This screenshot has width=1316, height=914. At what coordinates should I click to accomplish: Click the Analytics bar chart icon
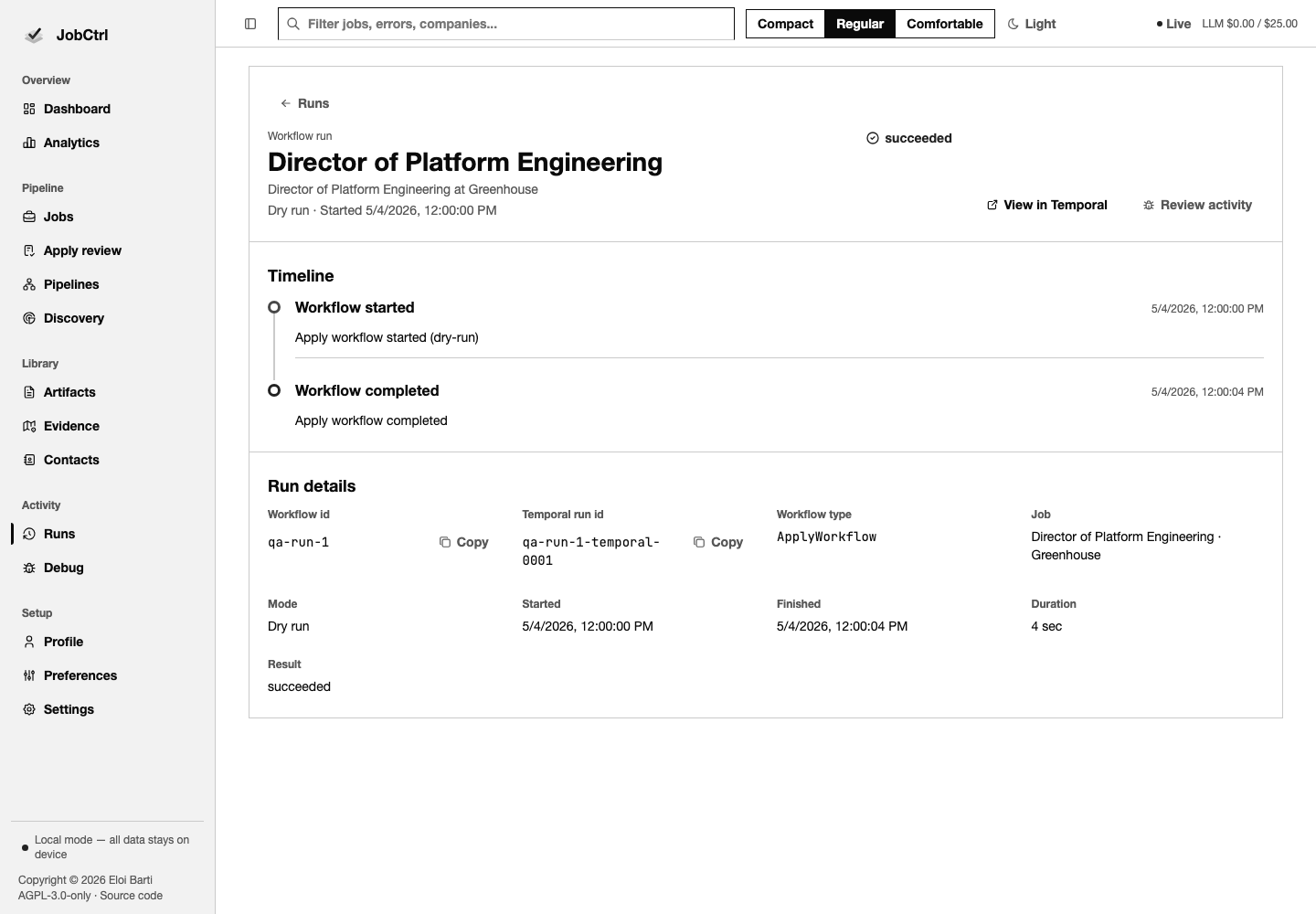point(29,143)
